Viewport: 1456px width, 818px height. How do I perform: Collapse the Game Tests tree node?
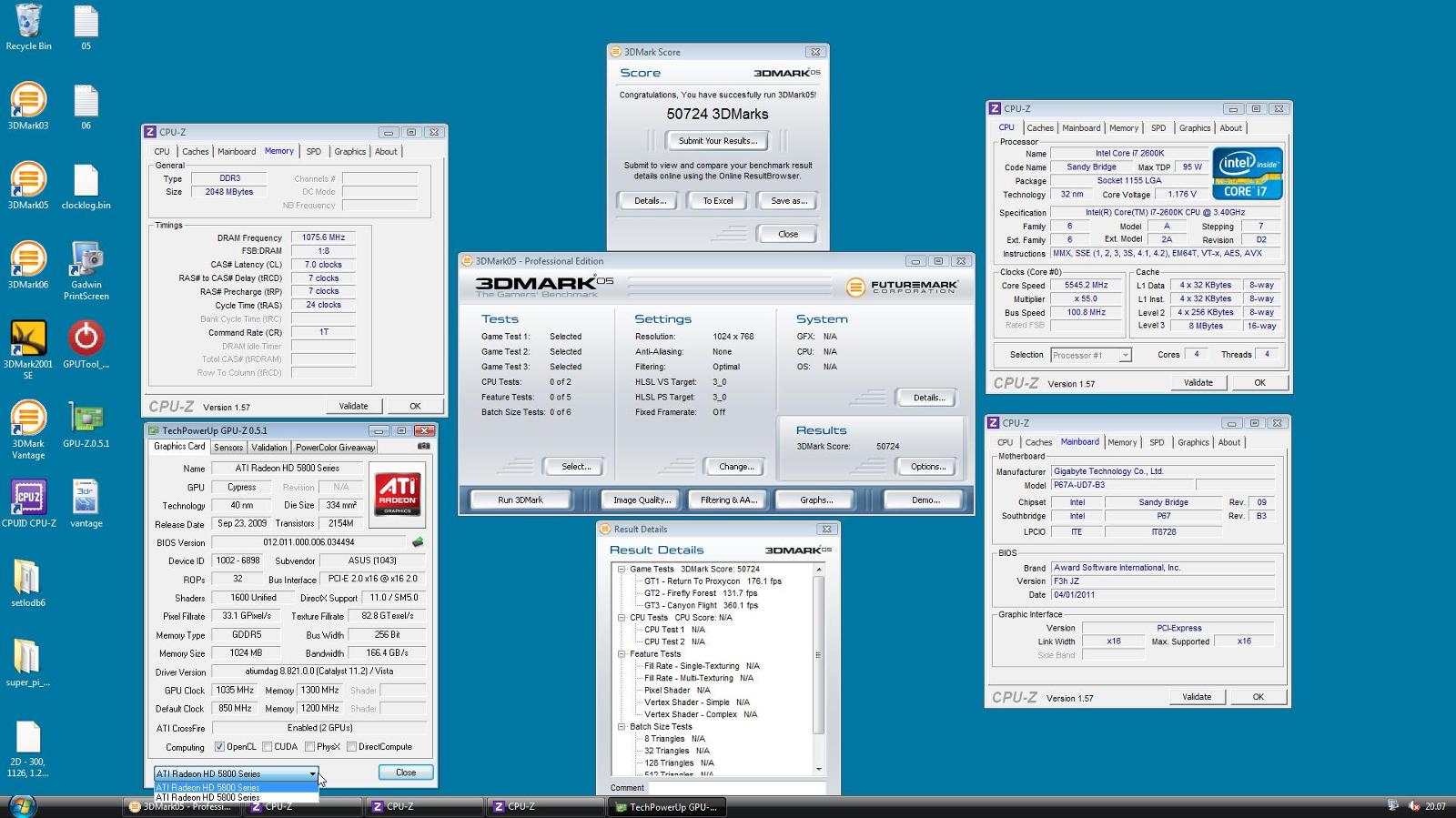tap(622, 570)
